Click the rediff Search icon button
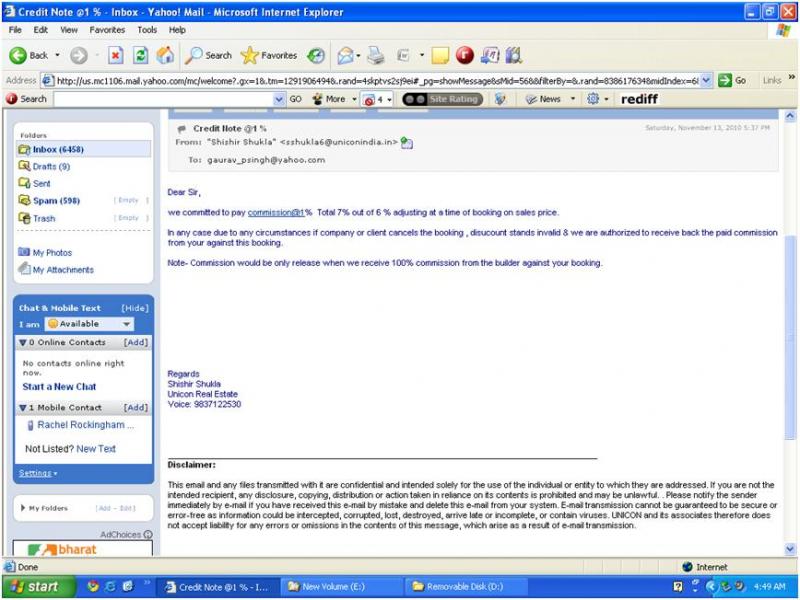Image resolution: width=800 pixels, height=600 pixels. pos(26,99)
